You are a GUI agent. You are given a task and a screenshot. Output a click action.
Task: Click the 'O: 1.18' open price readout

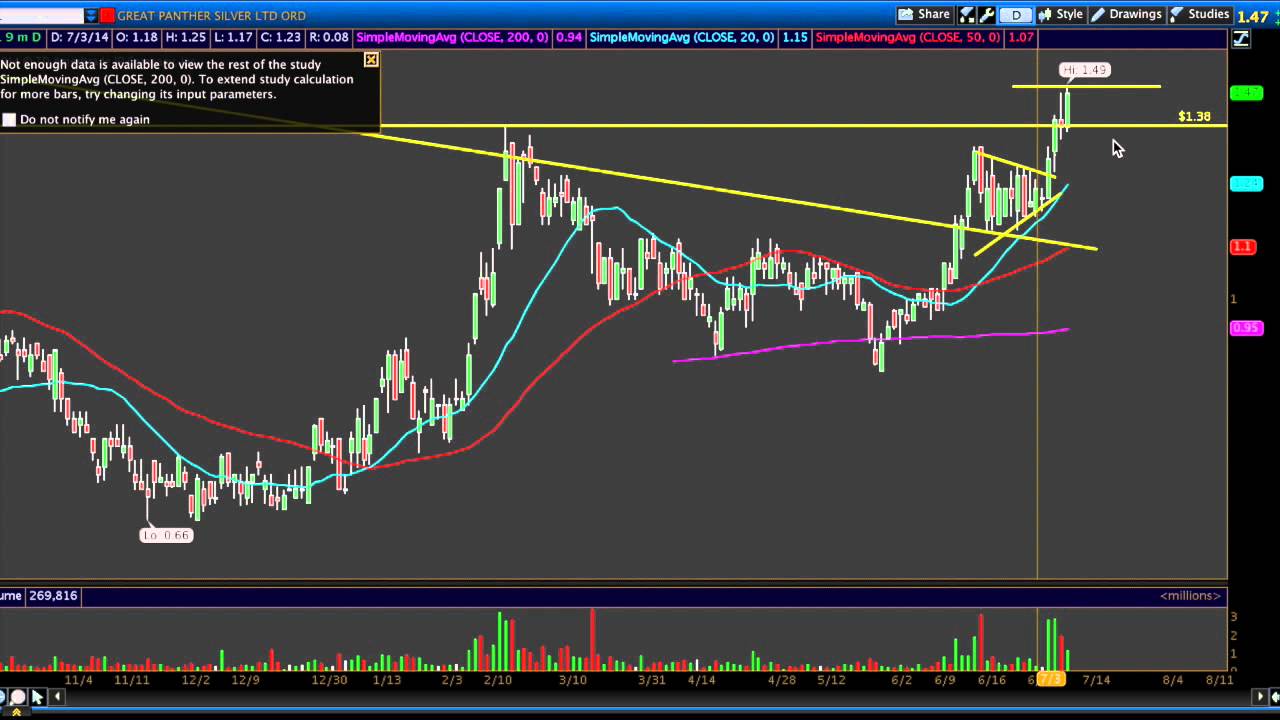point(136,37)
